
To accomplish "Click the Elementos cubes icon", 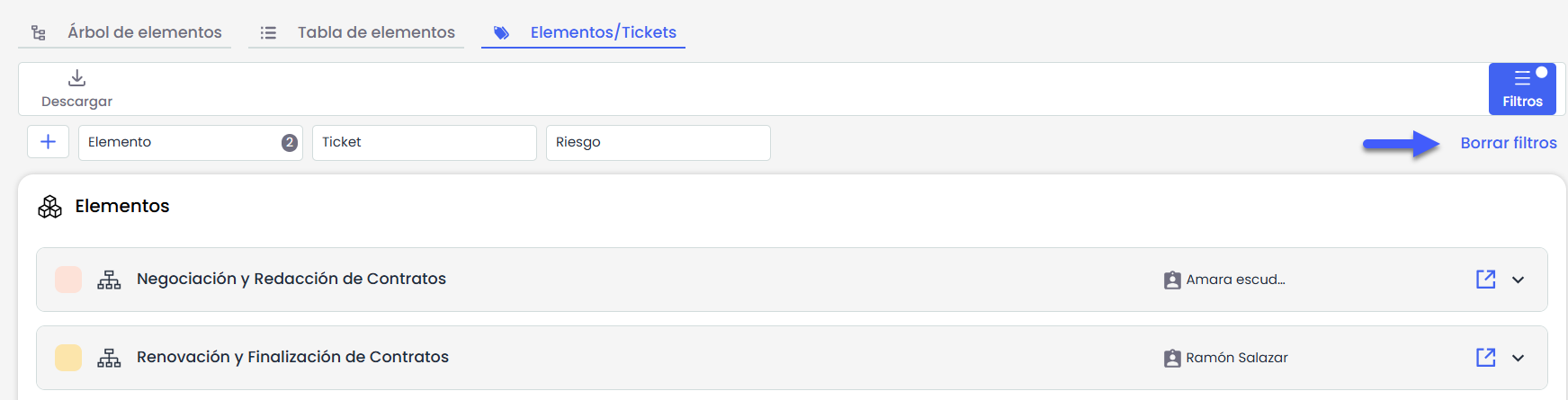I will (50, 207).
